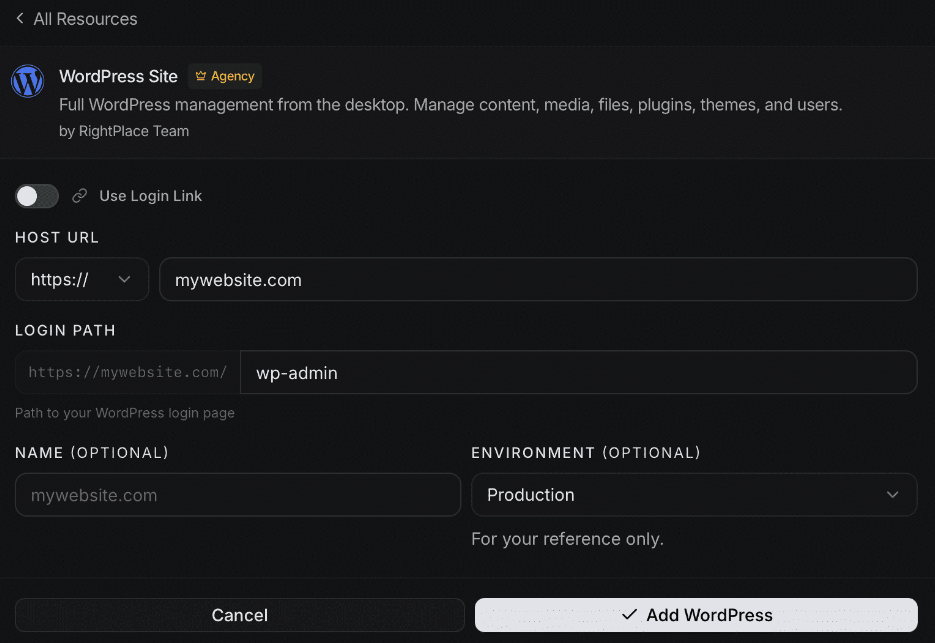Click the WordPress Site title
This screenshot has height=643, width=935.
[118, 76]
